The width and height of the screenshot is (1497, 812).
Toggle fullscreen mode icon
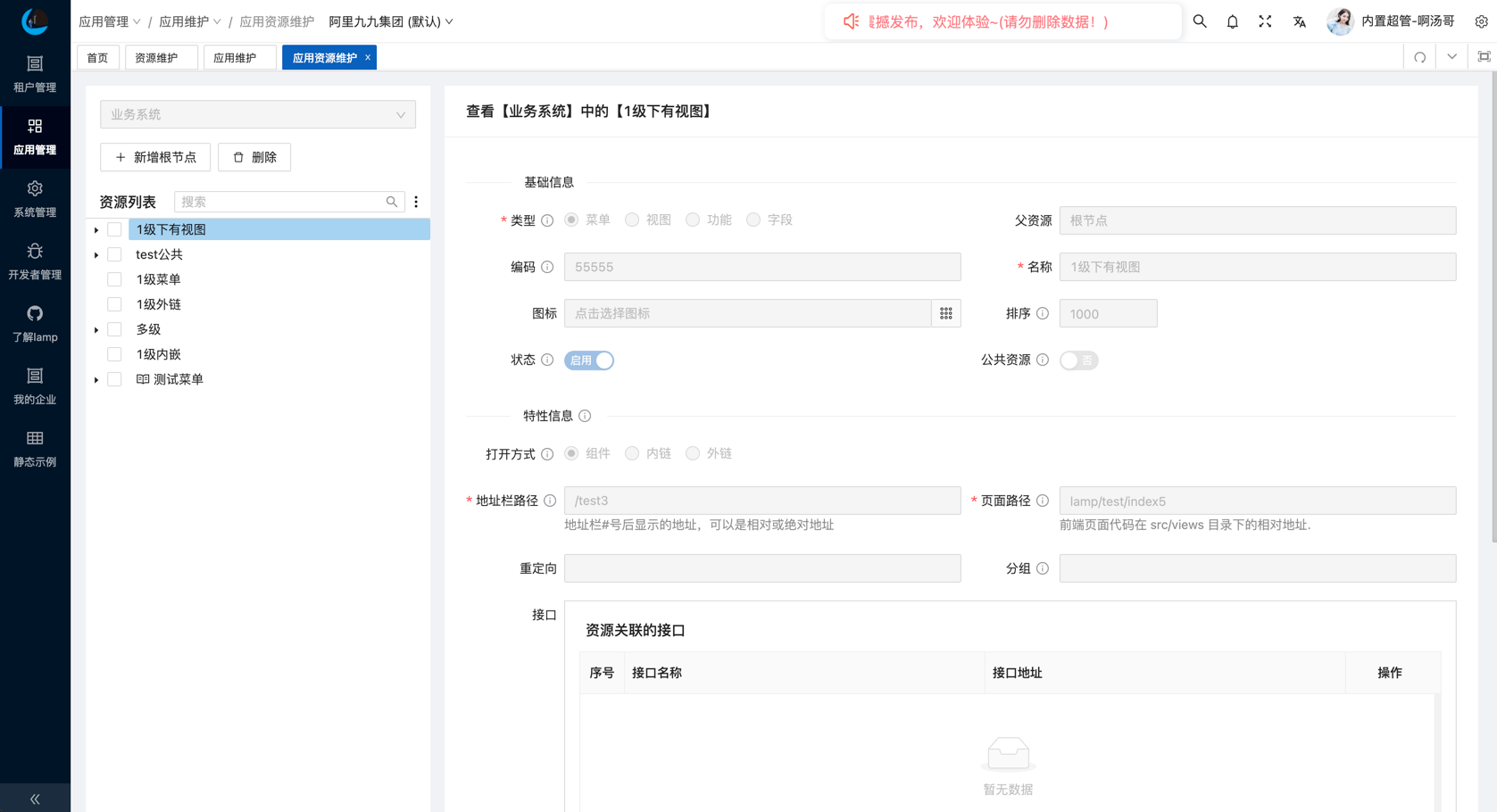(x=1265, y=21)
